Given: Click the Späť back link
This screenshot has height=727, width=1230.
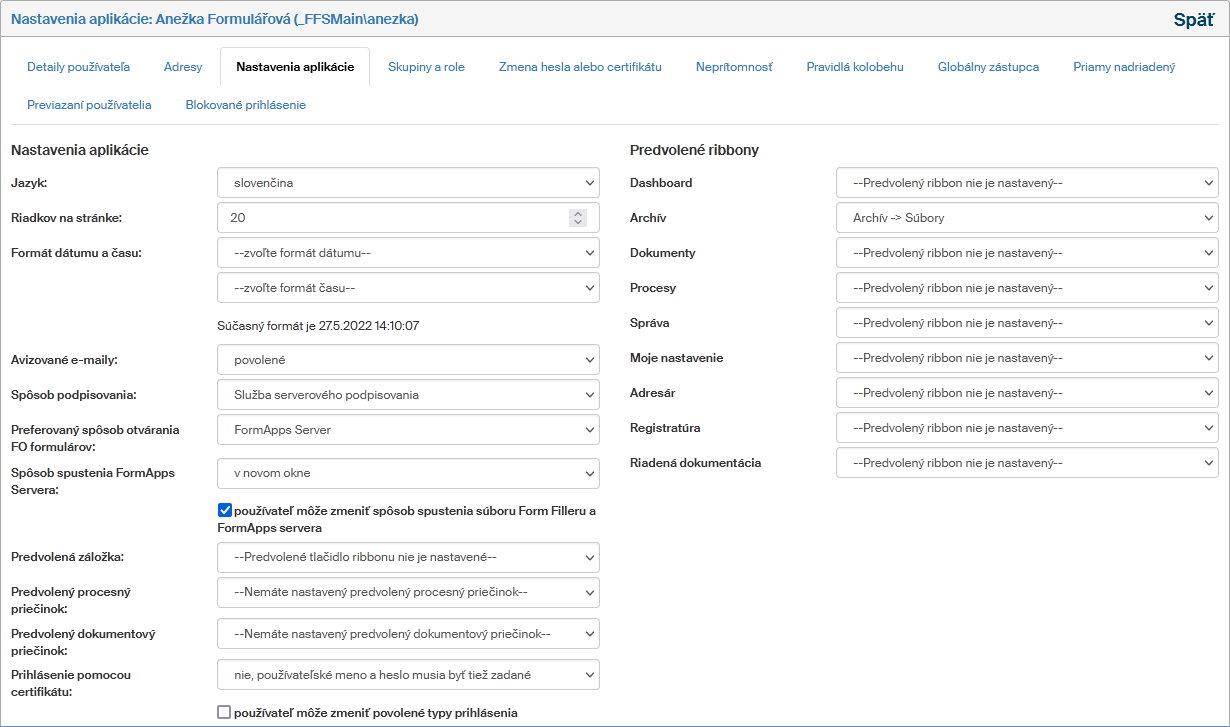Looking at the screenshot, I should (x=1193, y=19).
